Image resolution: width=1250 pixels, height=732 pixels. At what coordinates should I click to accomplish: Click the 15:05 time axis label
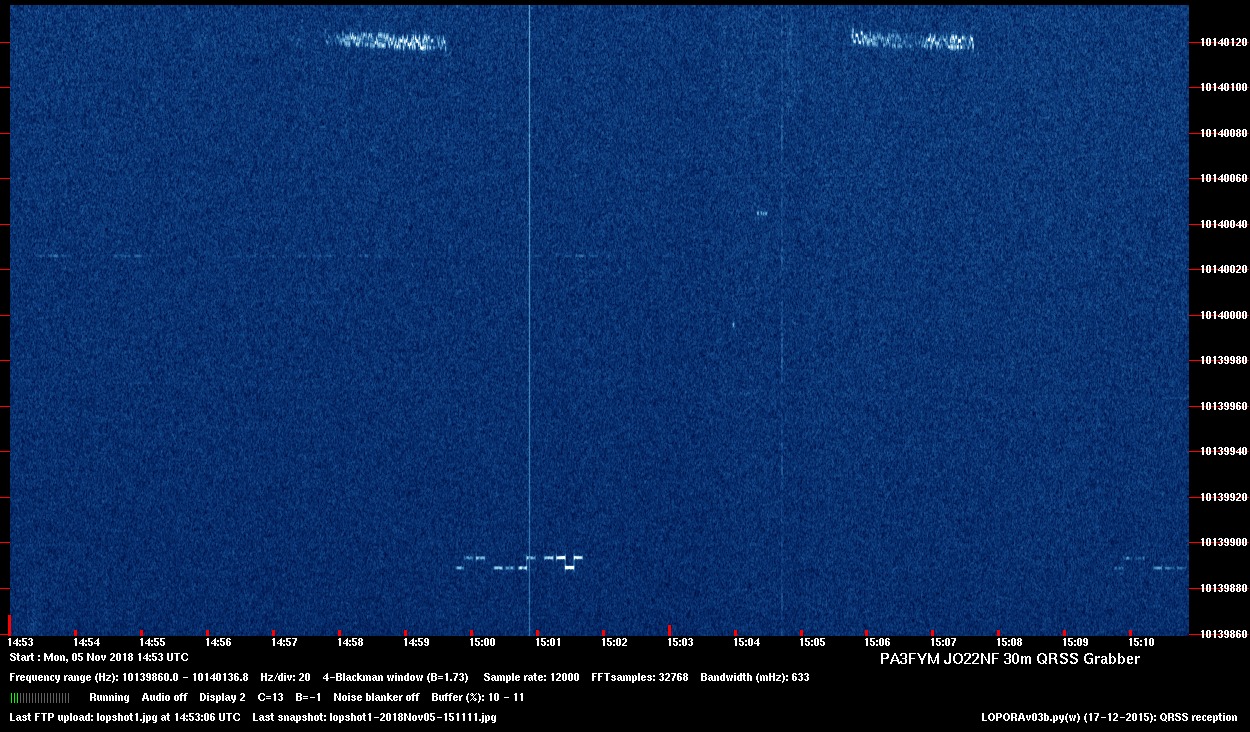(x=812, y=642)
